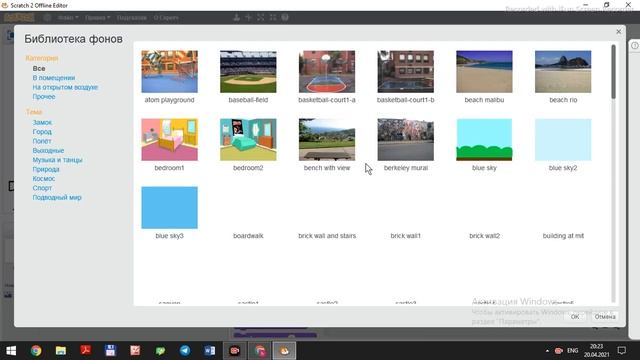640x360 pixels.
Task: Show all backdrops with Все category
Action: click(39, 69)
